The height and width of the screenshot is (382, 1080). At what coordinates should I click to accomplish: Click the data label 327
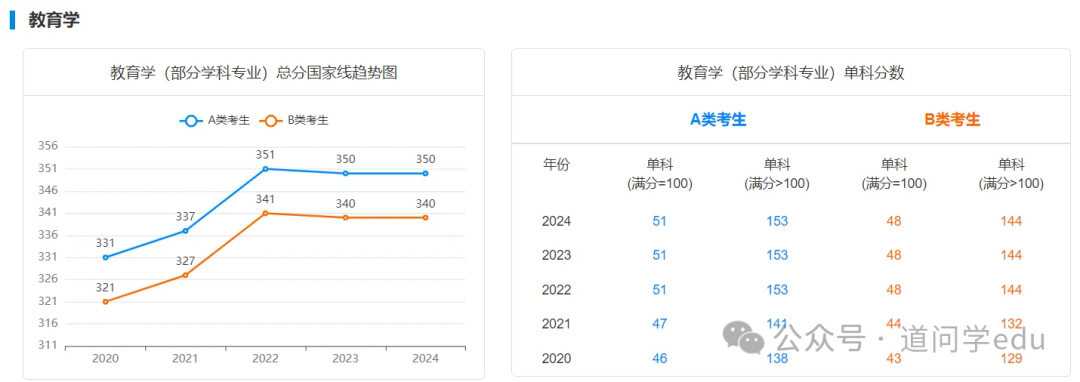point(185,261)
